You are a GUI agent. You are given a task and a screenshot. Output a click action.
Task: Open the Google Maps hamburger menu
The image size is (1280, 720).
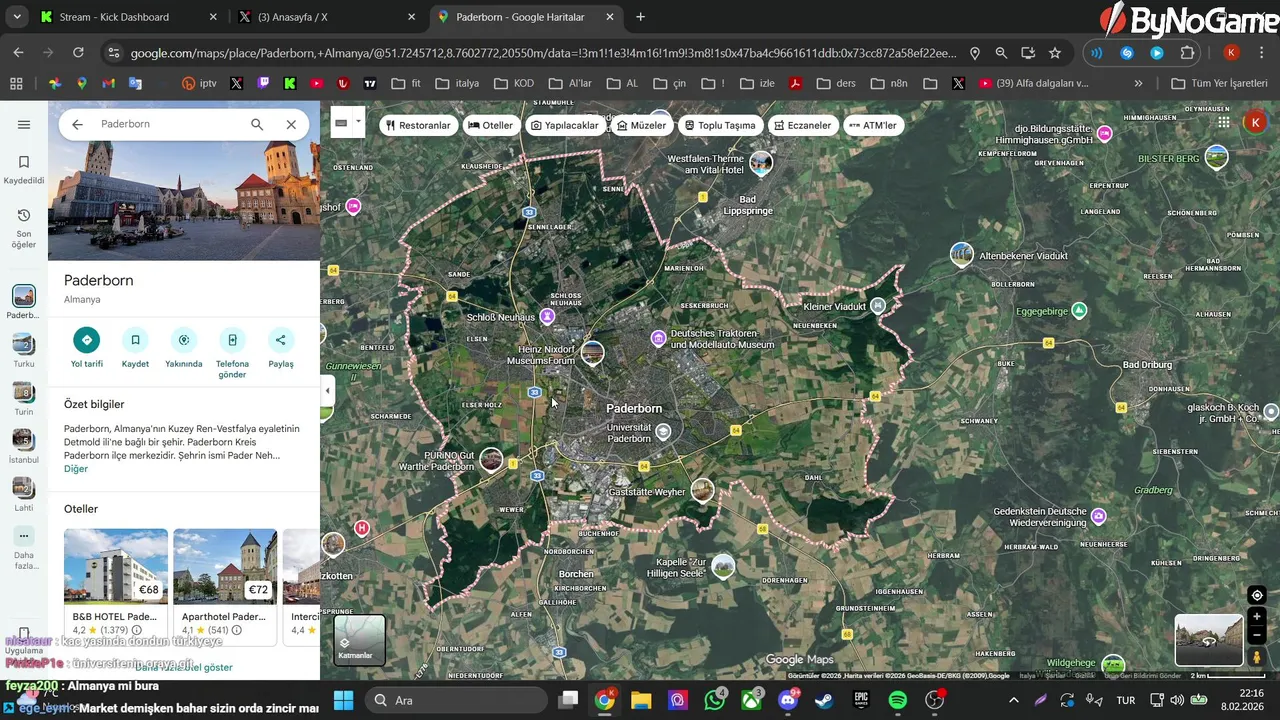(x=24, y=125)
